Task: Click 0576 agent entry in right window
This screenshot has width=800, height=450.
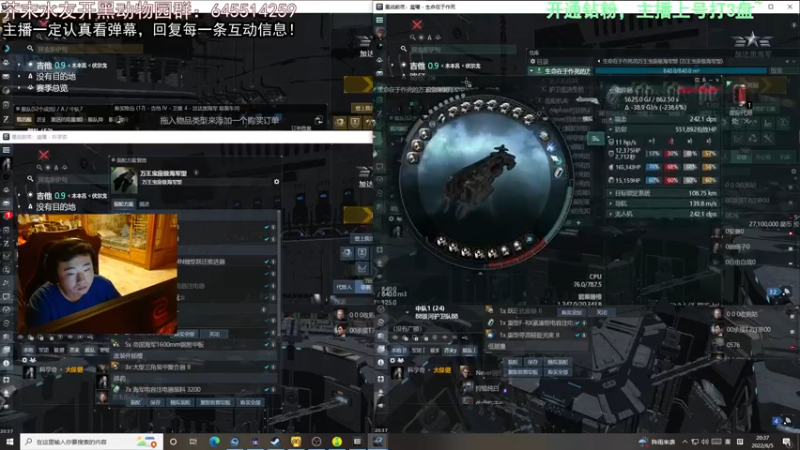Action: 733,345
